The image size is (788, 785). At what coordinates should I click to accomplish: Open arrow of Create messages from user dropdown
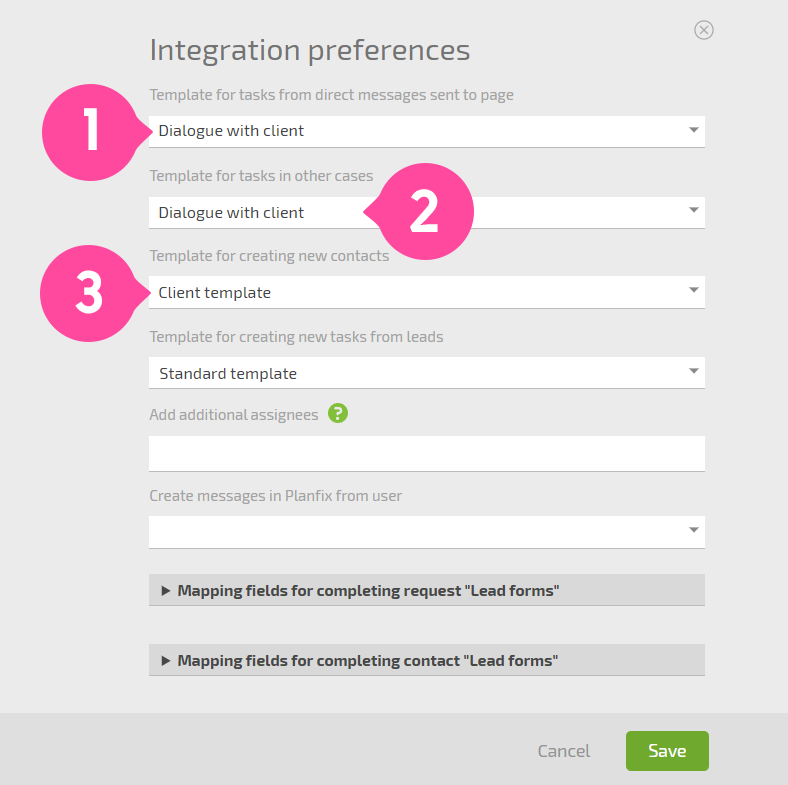click(x=694, y=530)
